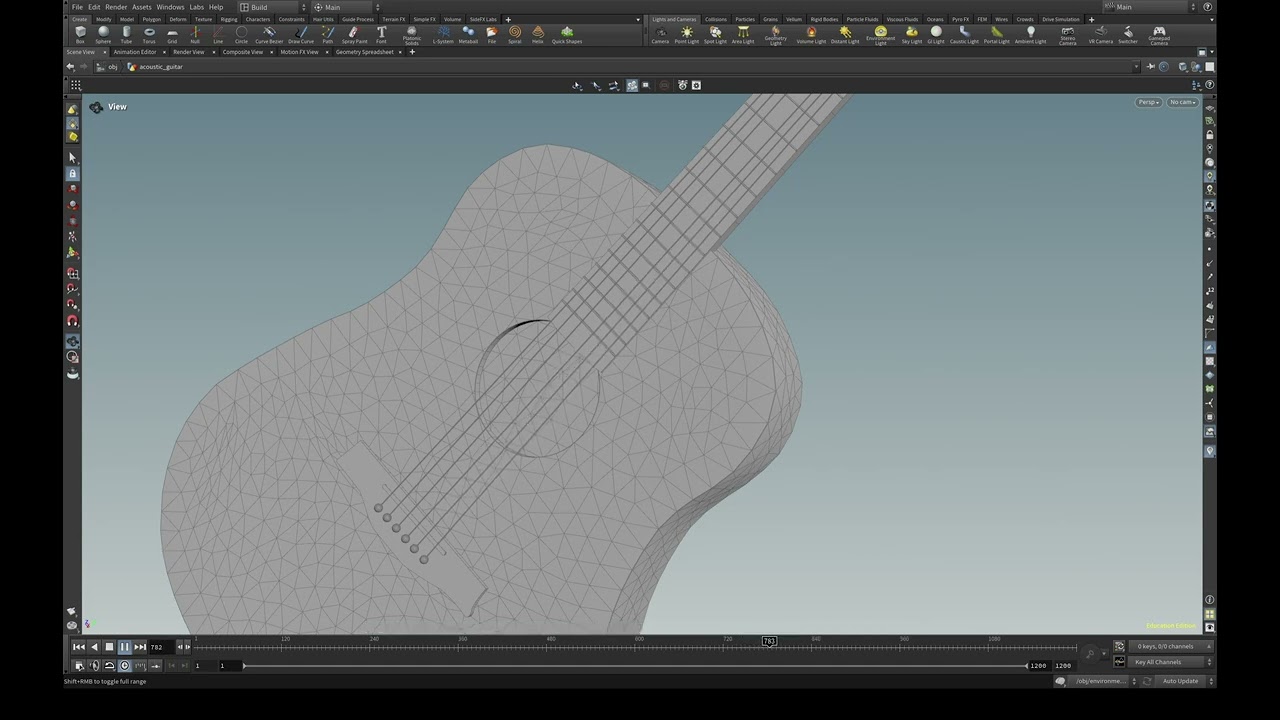Click the frame 783 timeline marker
Image resolution: width=1280 pixels, height=720 pixels.
pos(769,641)
